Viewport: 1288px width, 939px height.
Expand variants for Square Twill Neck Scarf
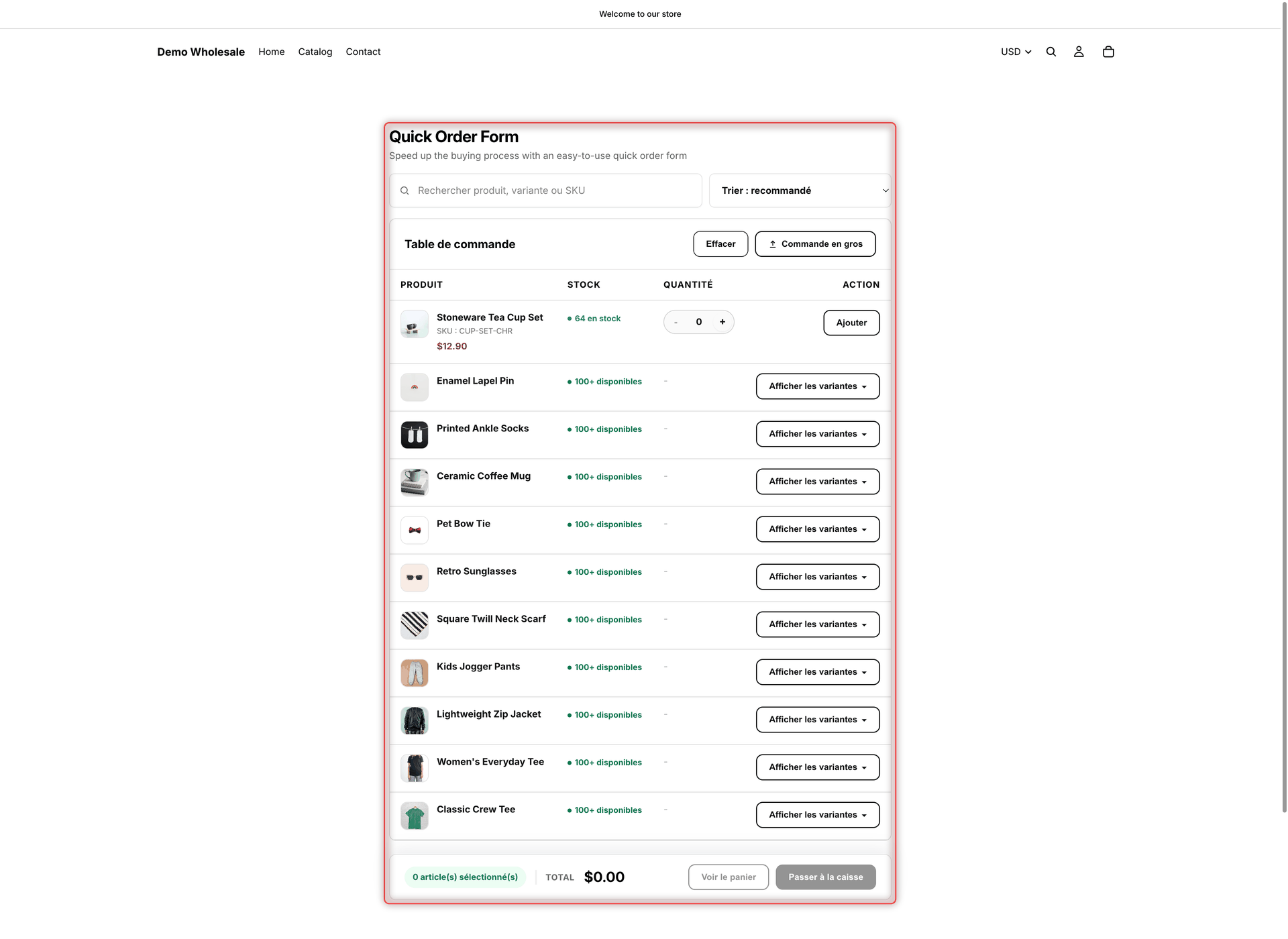[818, 624]
